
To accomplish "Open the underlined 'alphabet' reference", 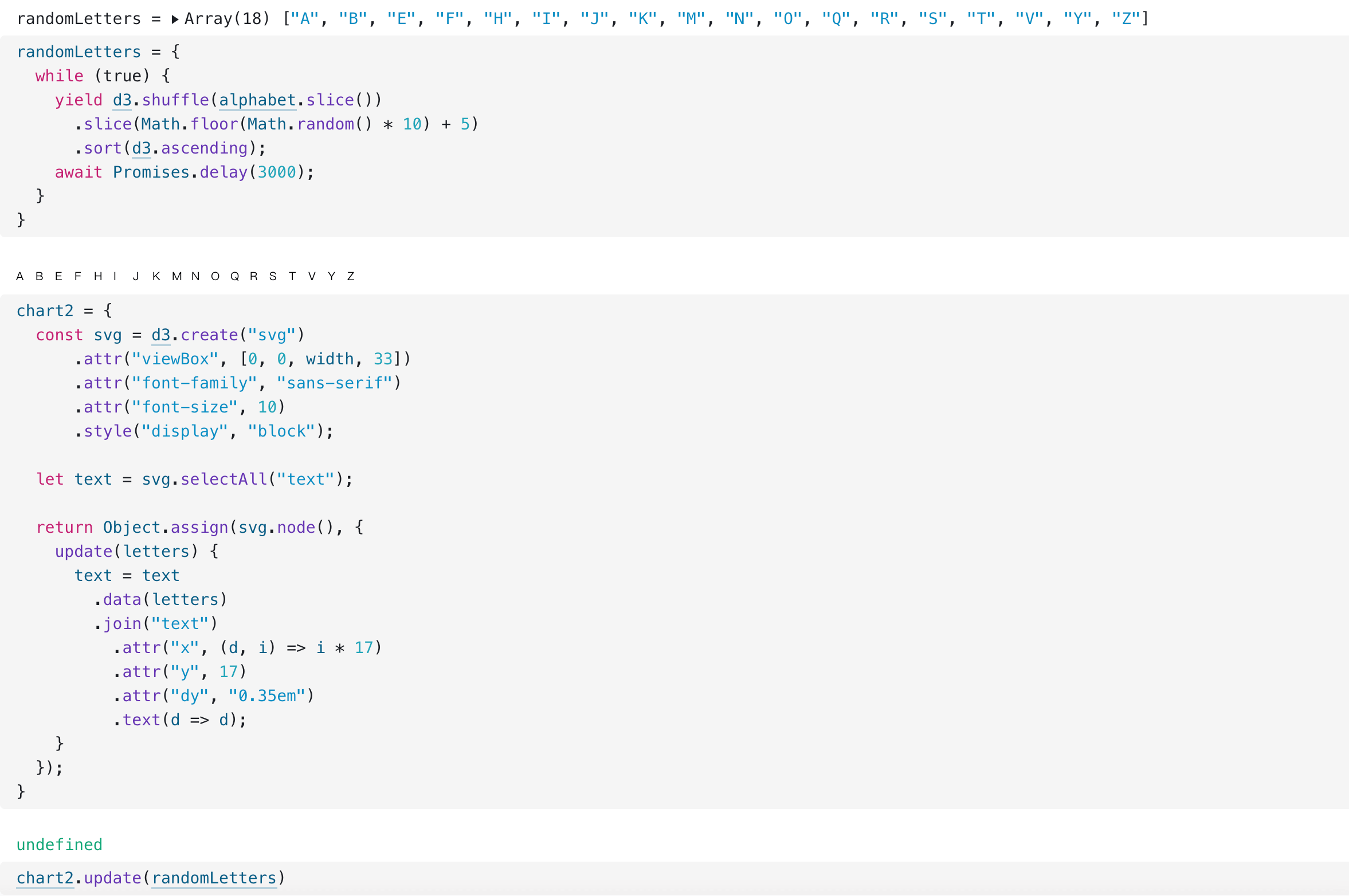I will [x=257, y=100].
